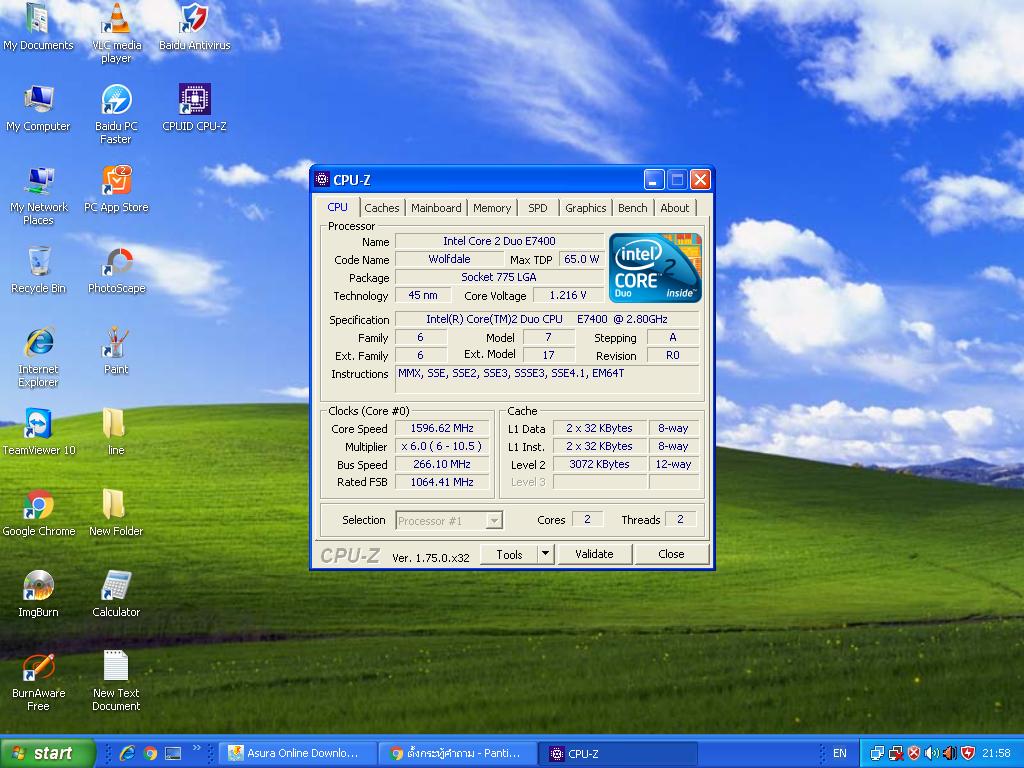
Task: Open My Network Places icon
Action: point(39,195)
